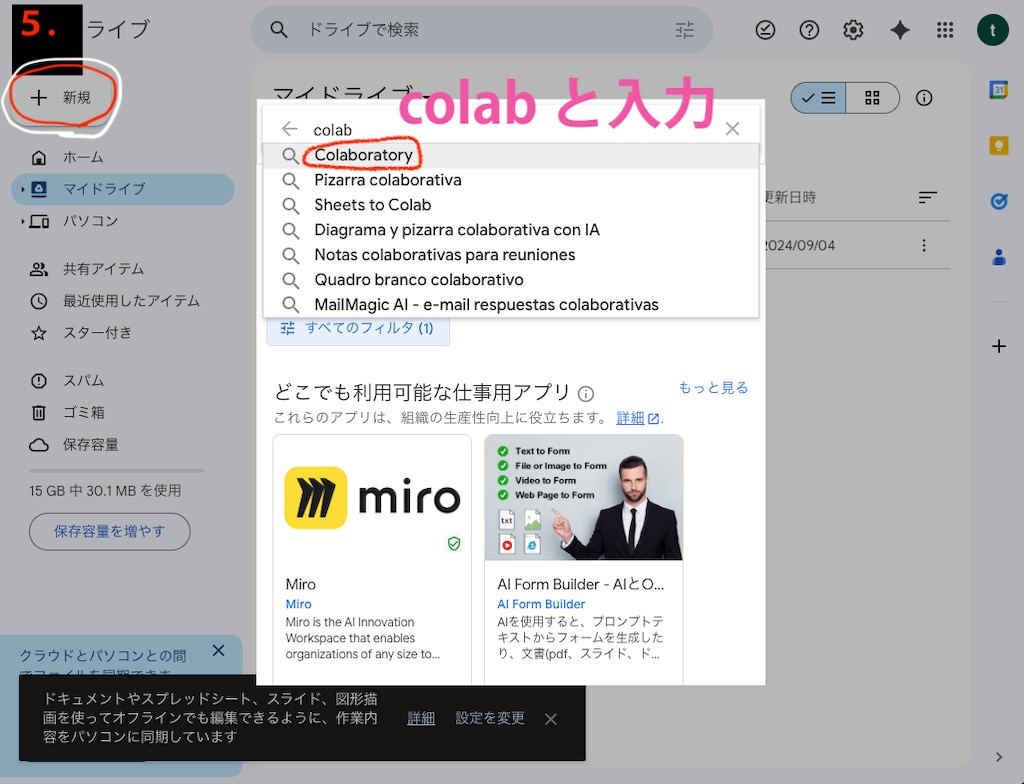The width and height of the screenshot is (1024, 784).
Task: Open the Google Tasks side panel icon
Action: (x=998, y=201)
